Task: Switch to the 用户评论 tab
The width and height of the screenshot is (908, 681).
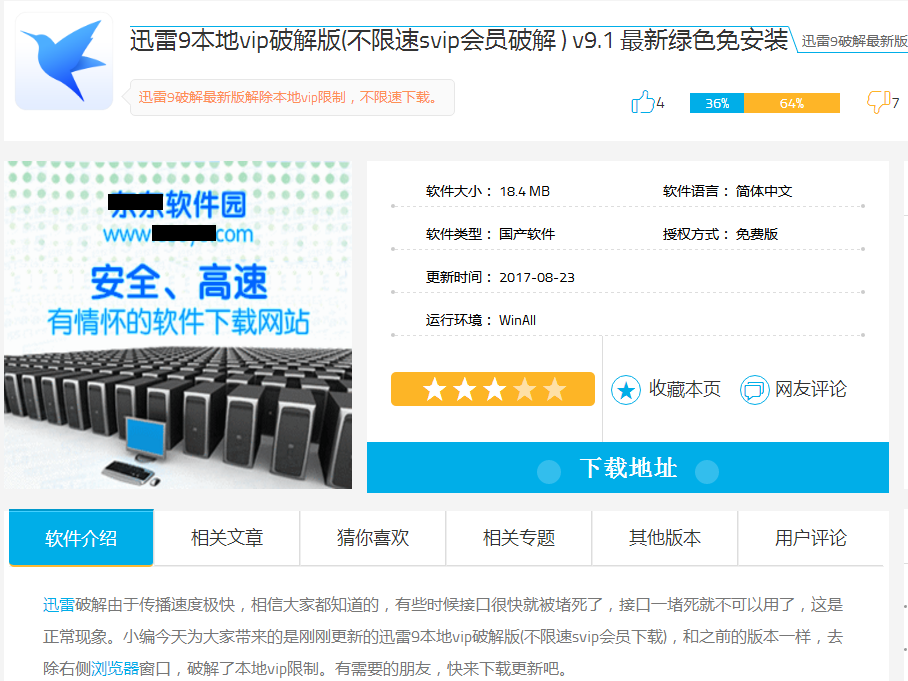Action: [x=811, y=538]
